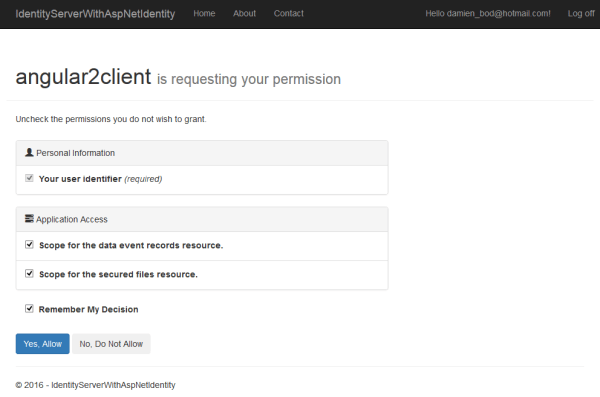
Task: Click the Personal Information panel heading
Action: point(202,153)
